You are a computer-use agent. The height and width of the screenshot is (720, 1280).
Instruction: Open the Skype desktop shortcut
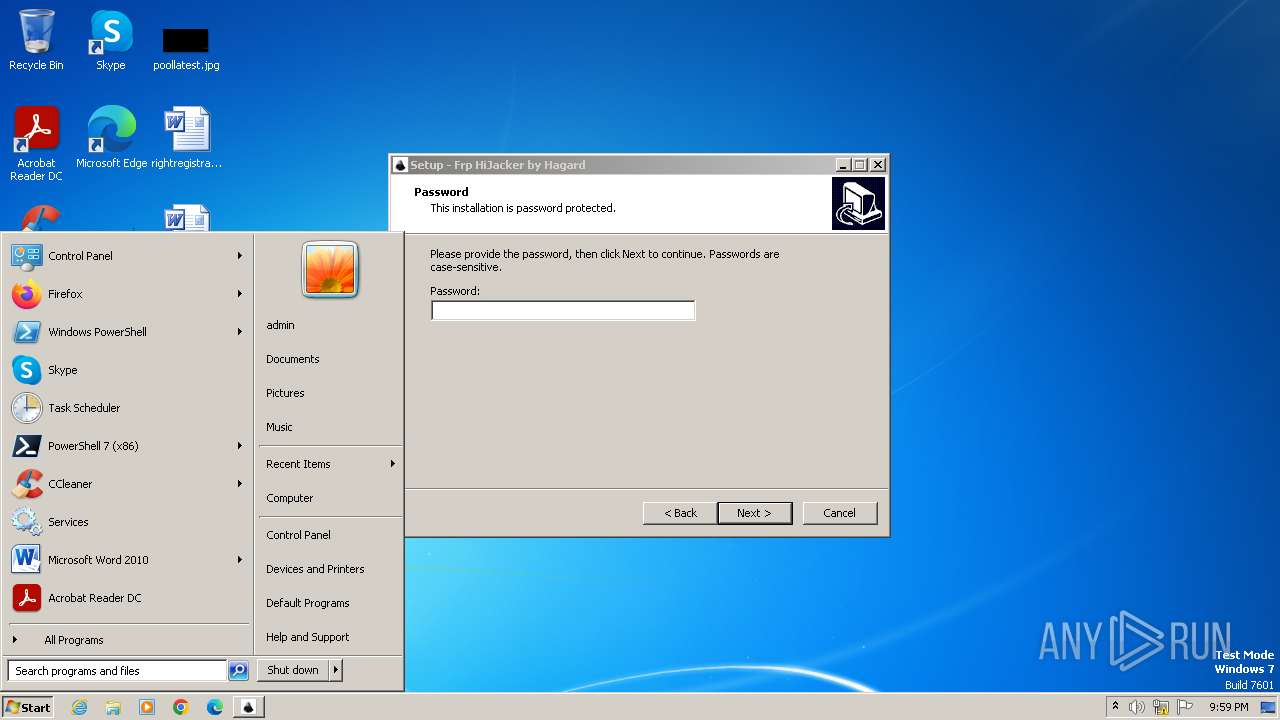pyautogui.click(x=110, y=40)
